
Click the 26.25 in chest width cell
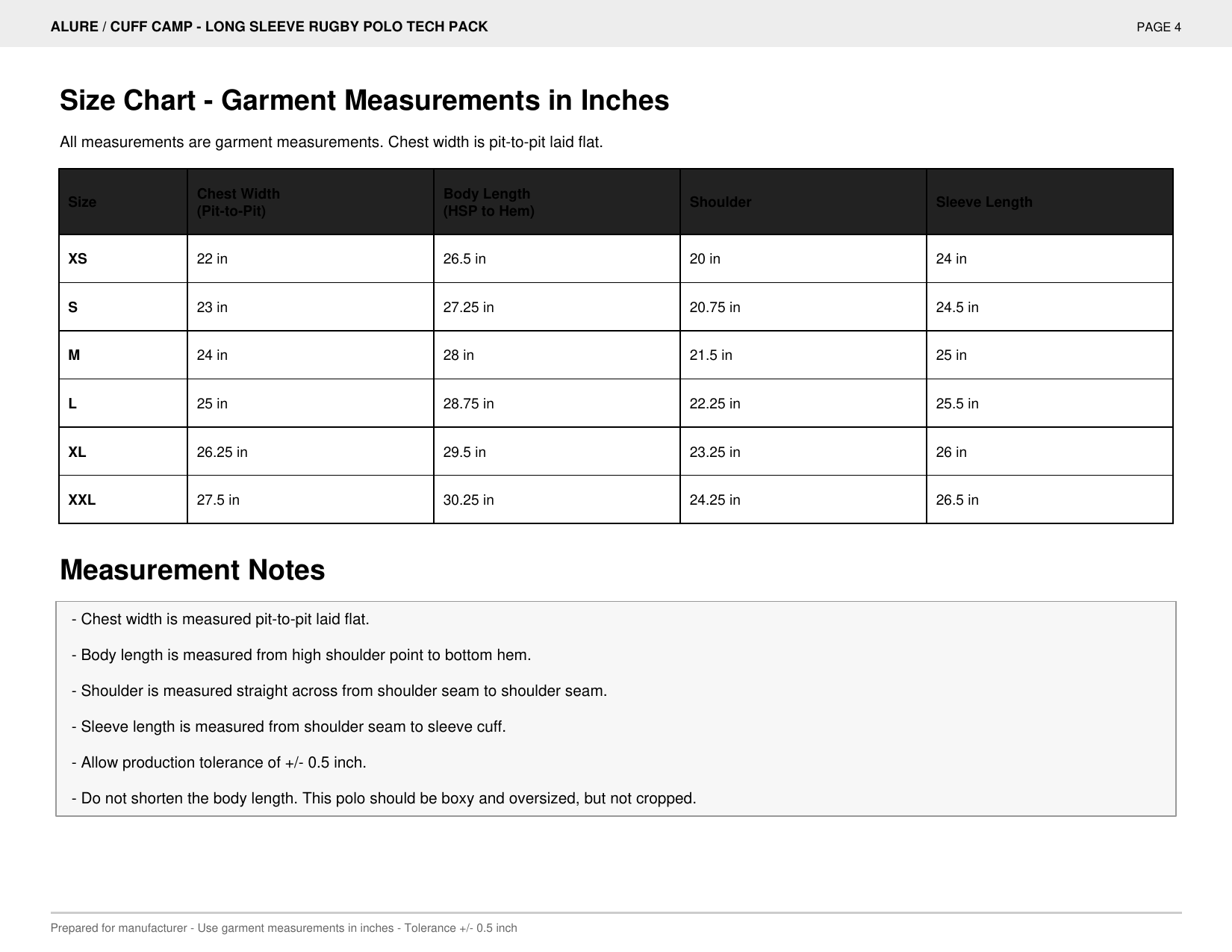pos(311,452)
